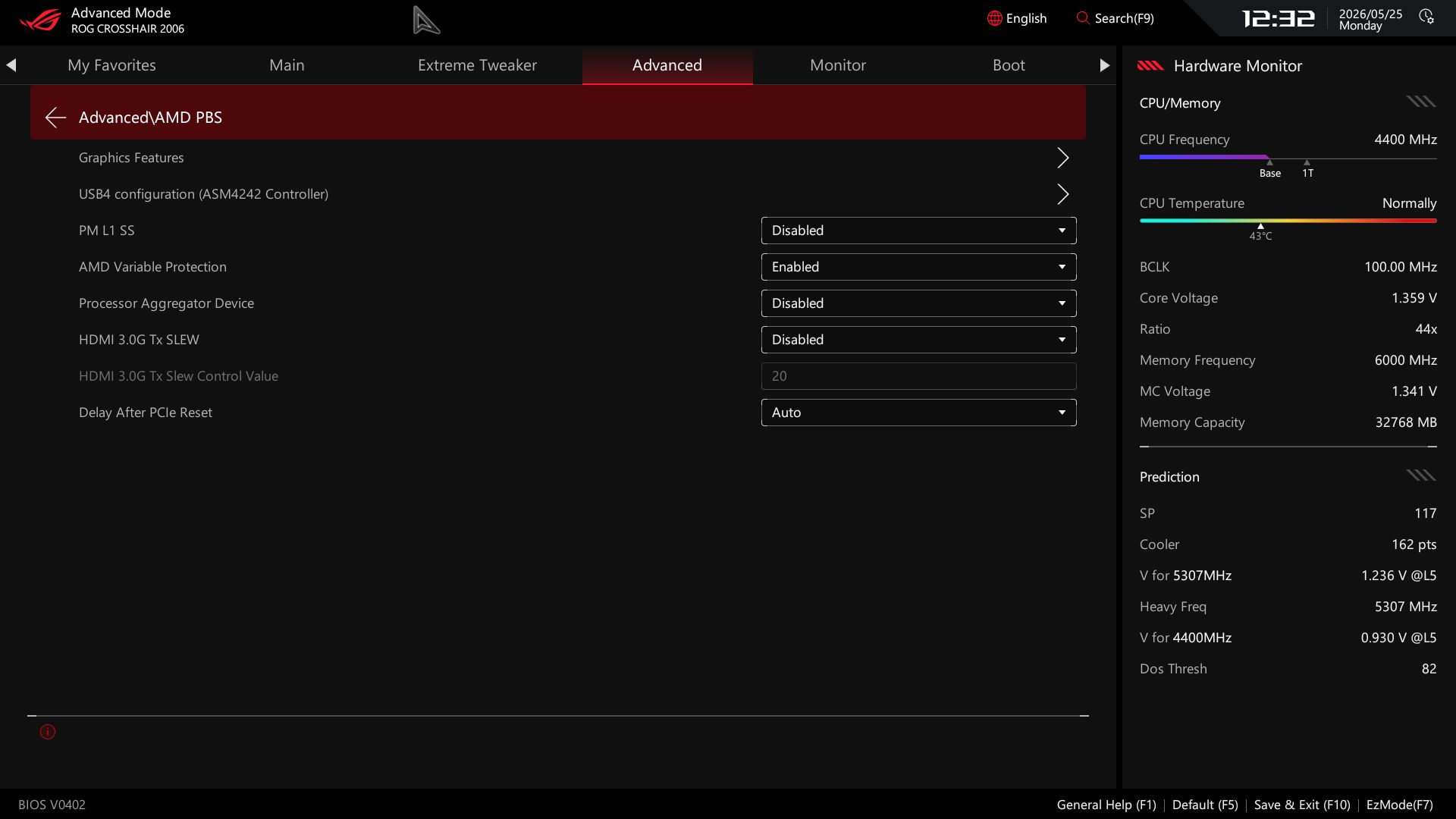Select USB4 configuration (ASM4242 Controller) label

[x=203, y=194]
